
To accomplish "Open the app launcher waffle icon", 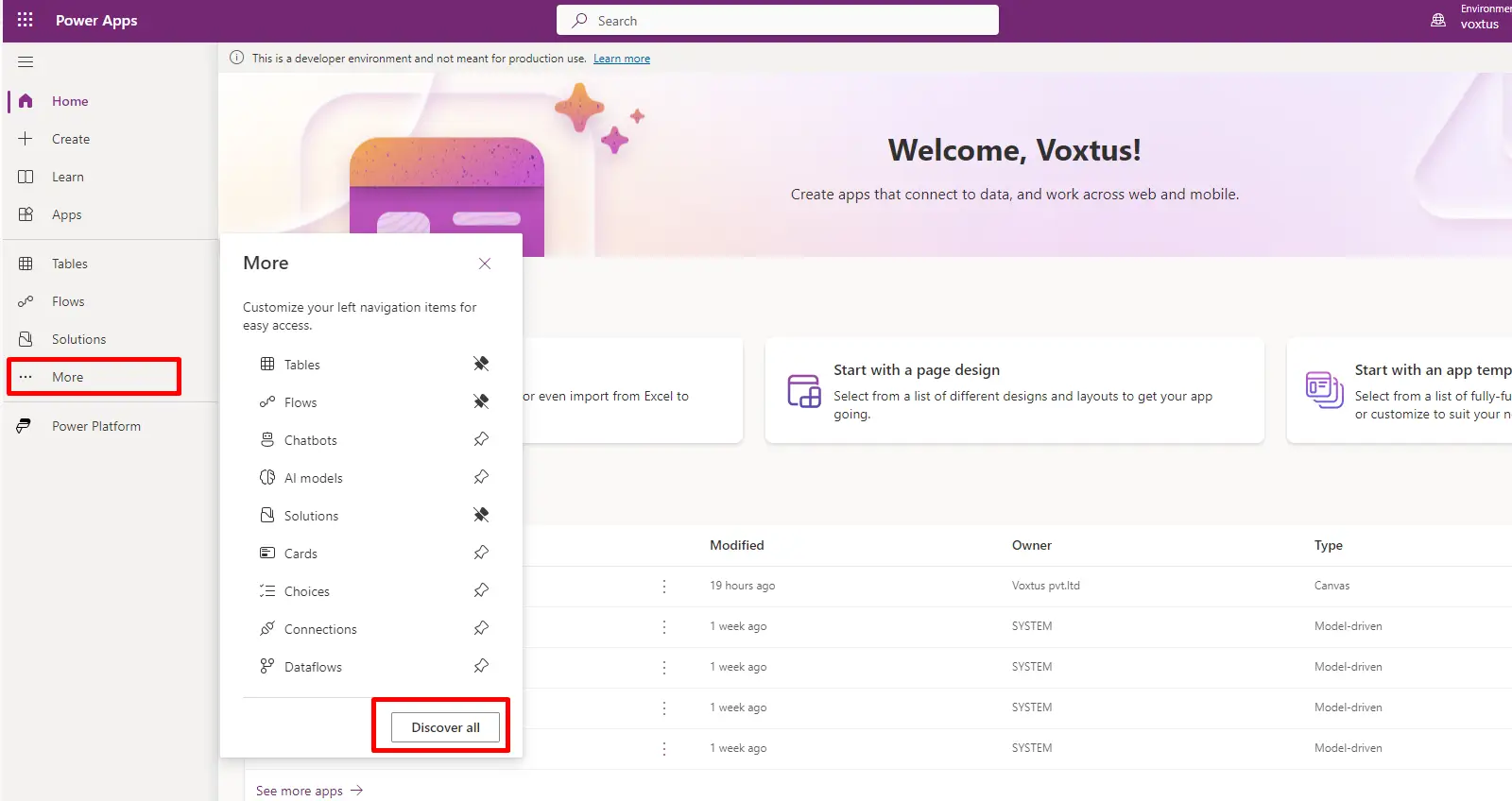I will click(25, 20).
